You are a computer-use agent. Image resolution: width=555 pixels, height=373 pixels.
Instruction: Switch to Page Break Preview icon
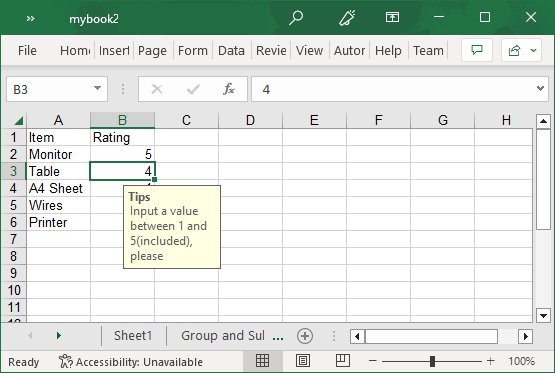pos(343,361)
